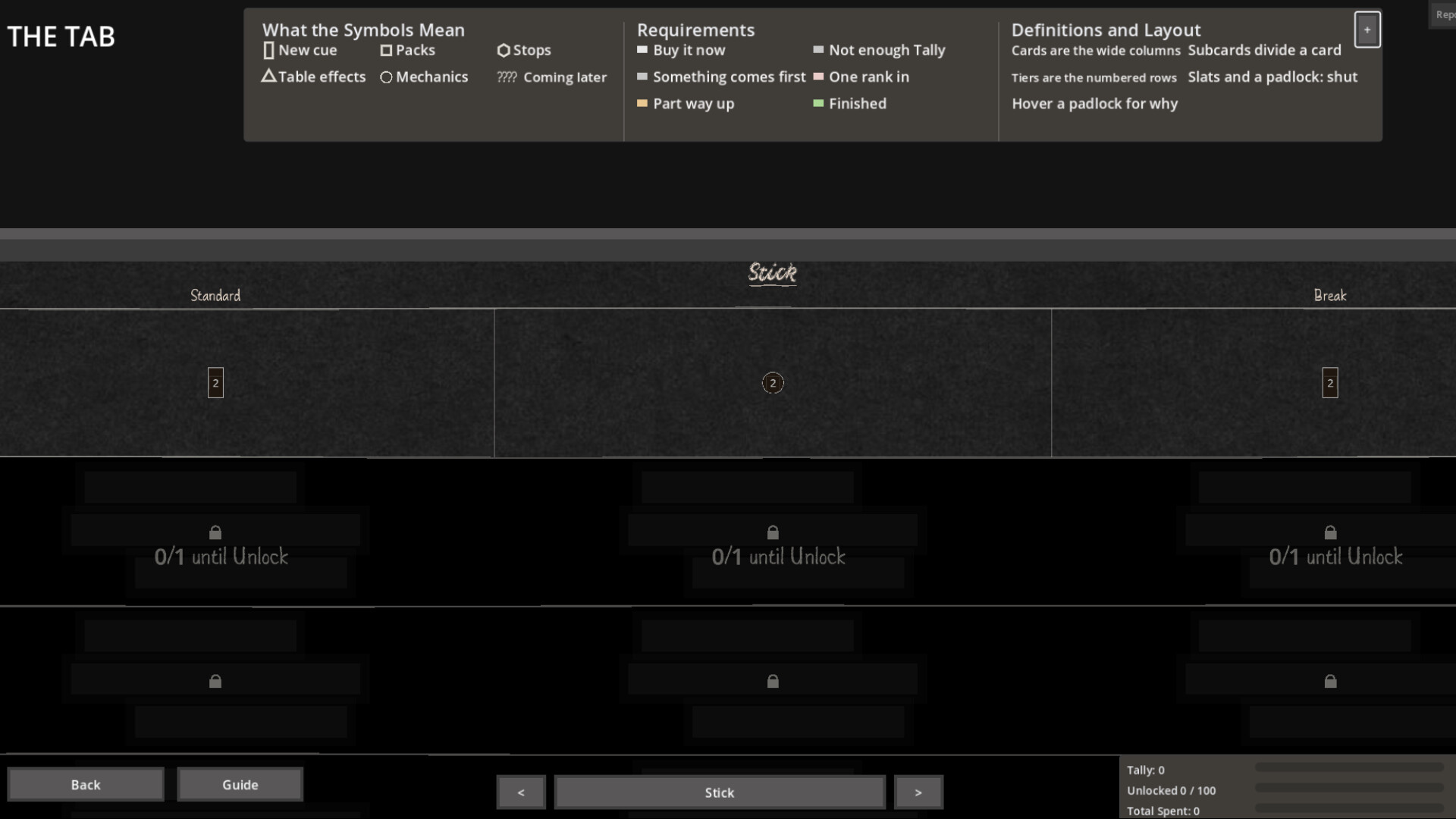
Task: Click the Unlocked 0 / 100 progress bar
Action: click(x=1349, y=788)
